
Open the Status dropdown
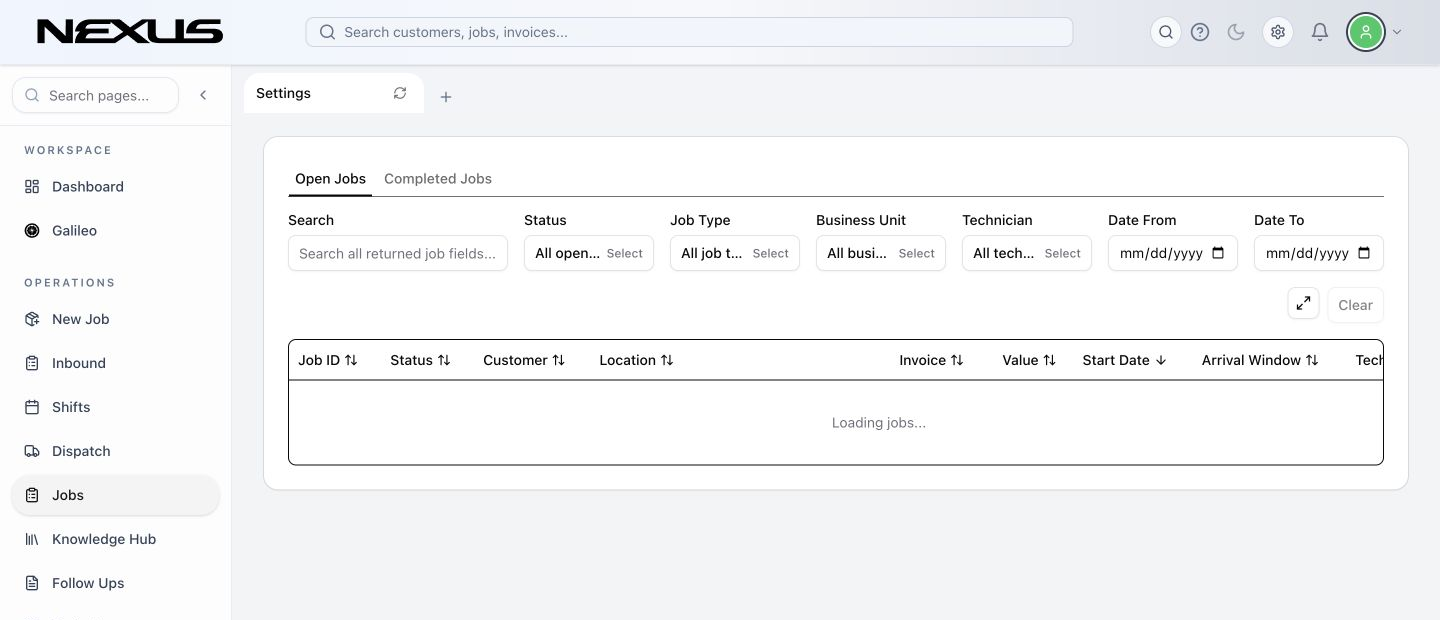(x=589, y=253)
